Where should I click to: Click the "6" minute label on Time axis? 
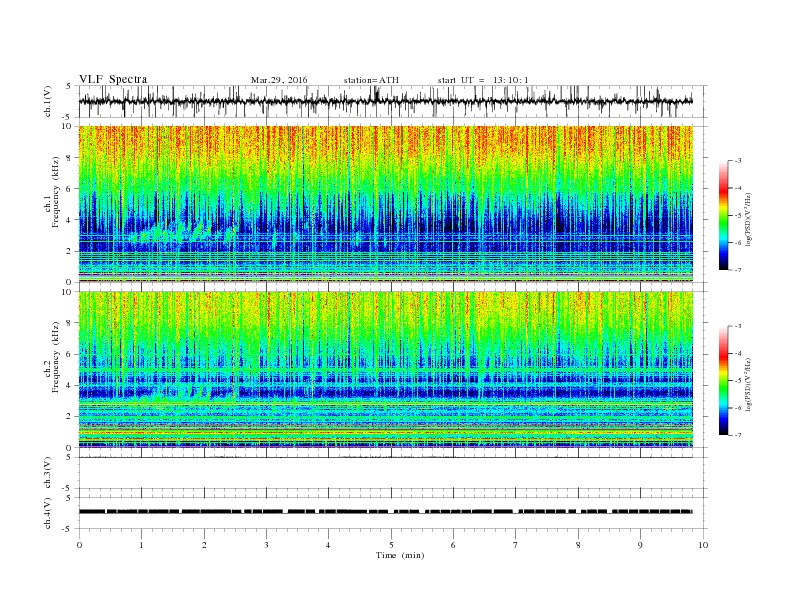tap(453, 545)
